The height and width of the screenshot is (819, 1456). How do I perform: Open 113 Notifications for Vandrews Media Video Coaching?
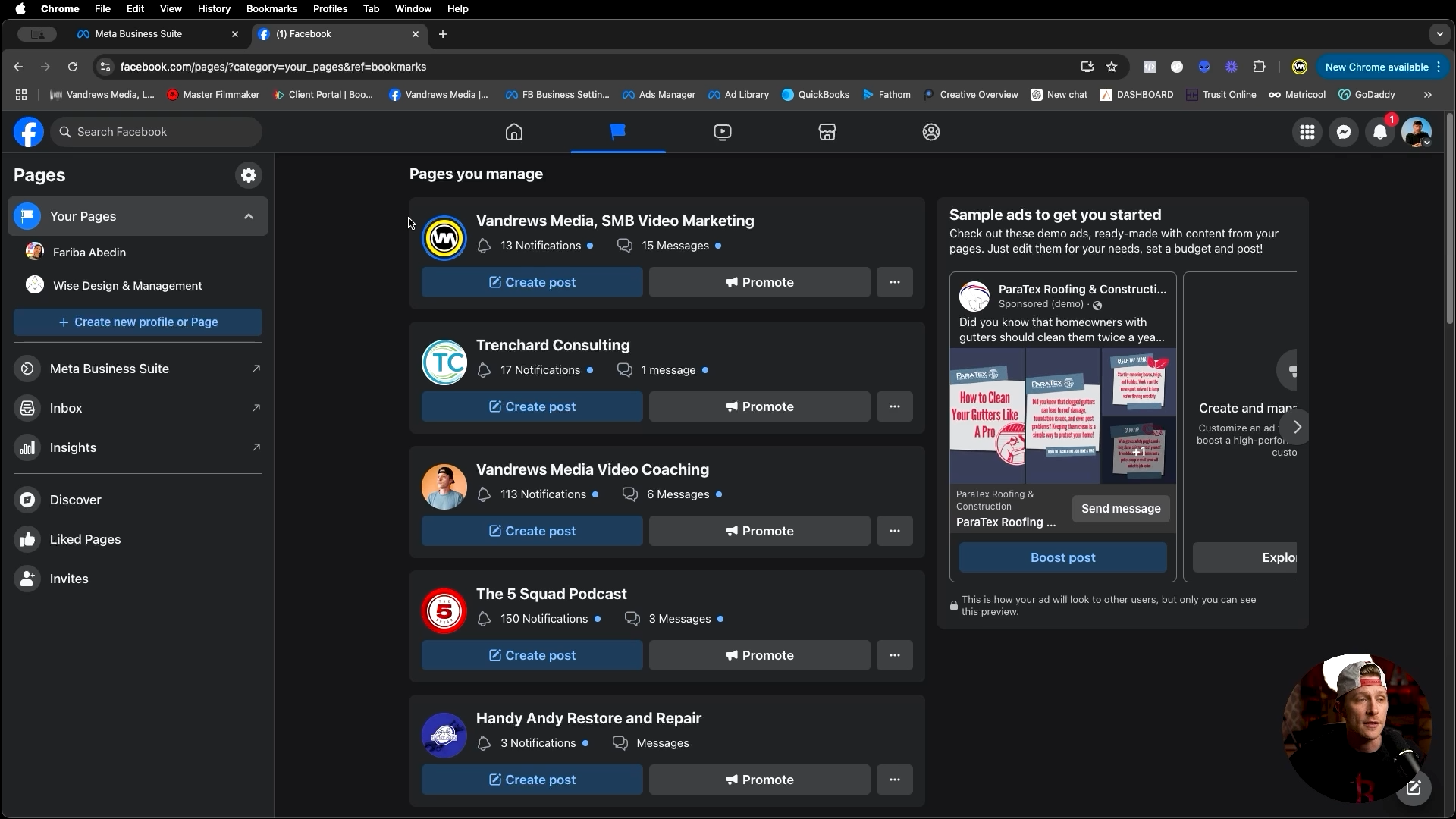pos(543,494)
